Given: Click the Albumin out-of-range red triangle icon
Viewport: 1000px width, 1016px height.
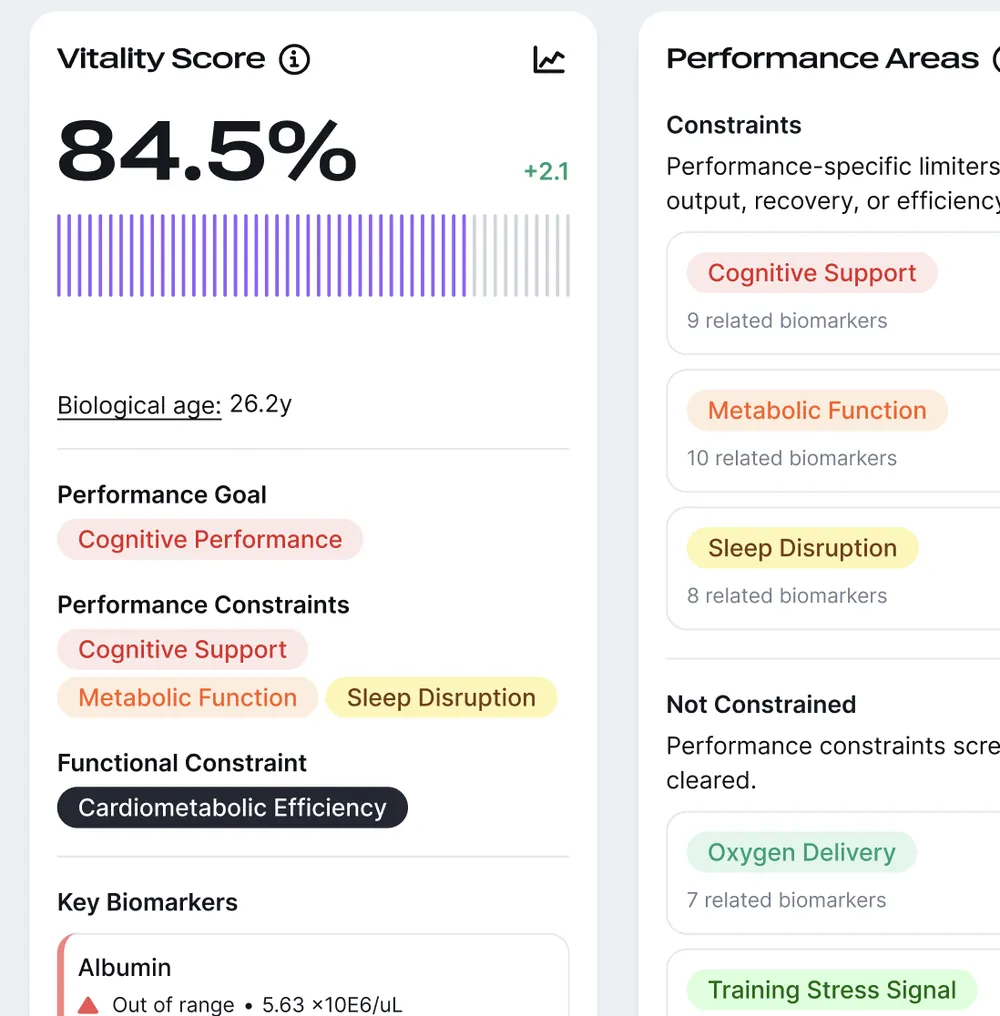Looking at the screenshot, I should [x=88, y=1004].
